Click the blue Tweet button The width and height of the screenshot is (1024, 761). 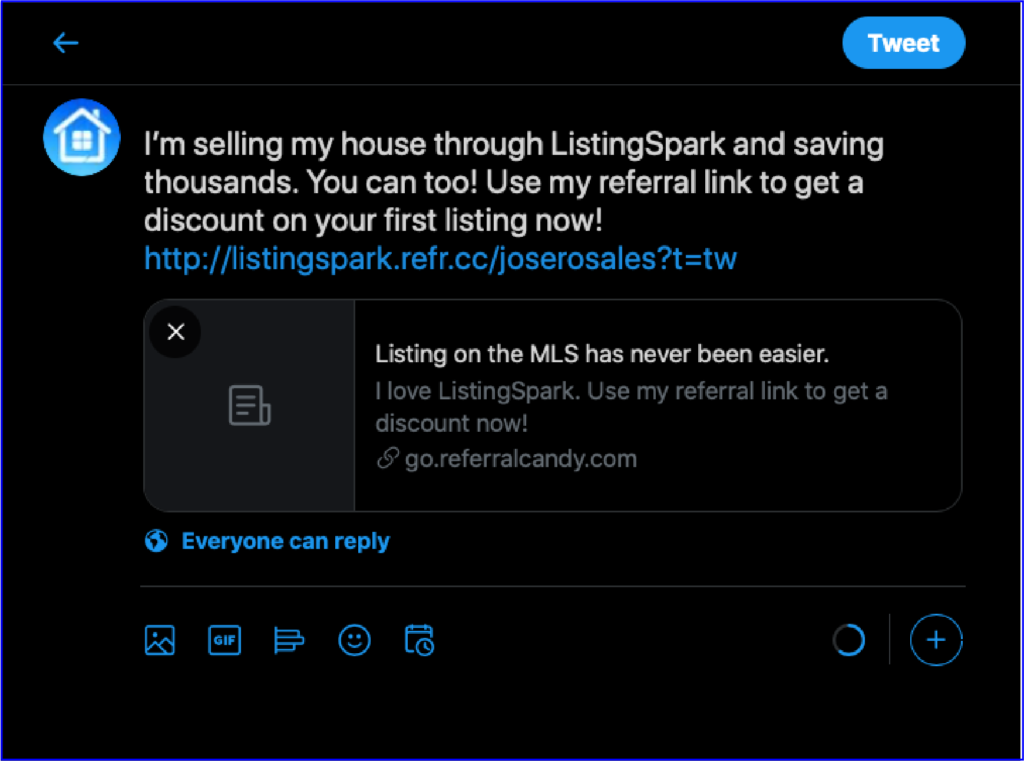(903, 43)
